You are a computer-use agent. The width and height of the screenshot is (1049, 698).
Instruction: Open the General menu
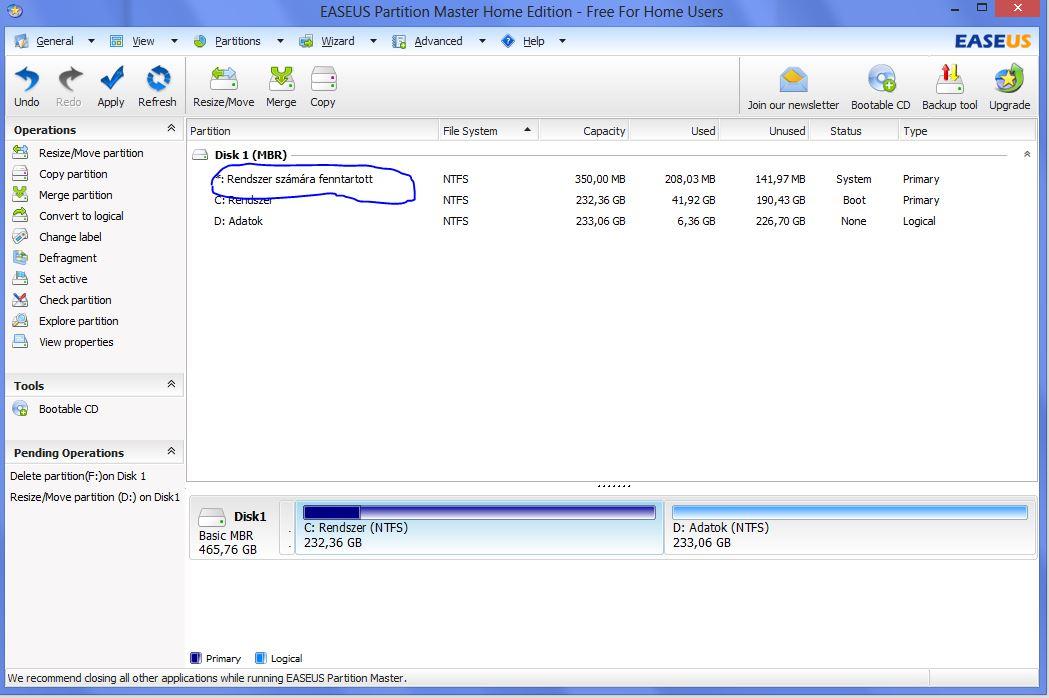pos(55,41)
